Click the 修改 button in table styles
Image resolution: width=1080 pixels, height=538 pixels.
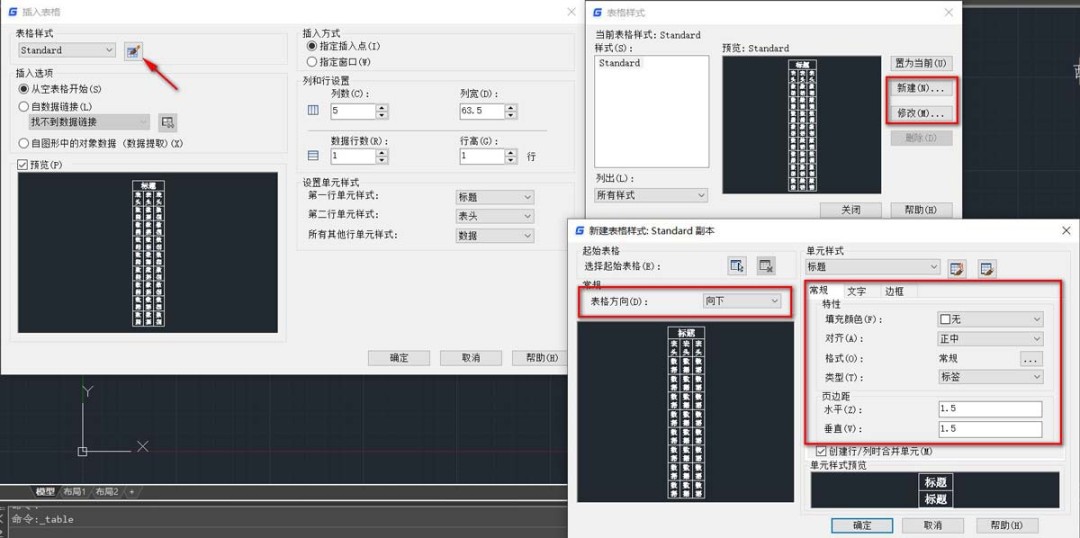(x=919, y=113)
